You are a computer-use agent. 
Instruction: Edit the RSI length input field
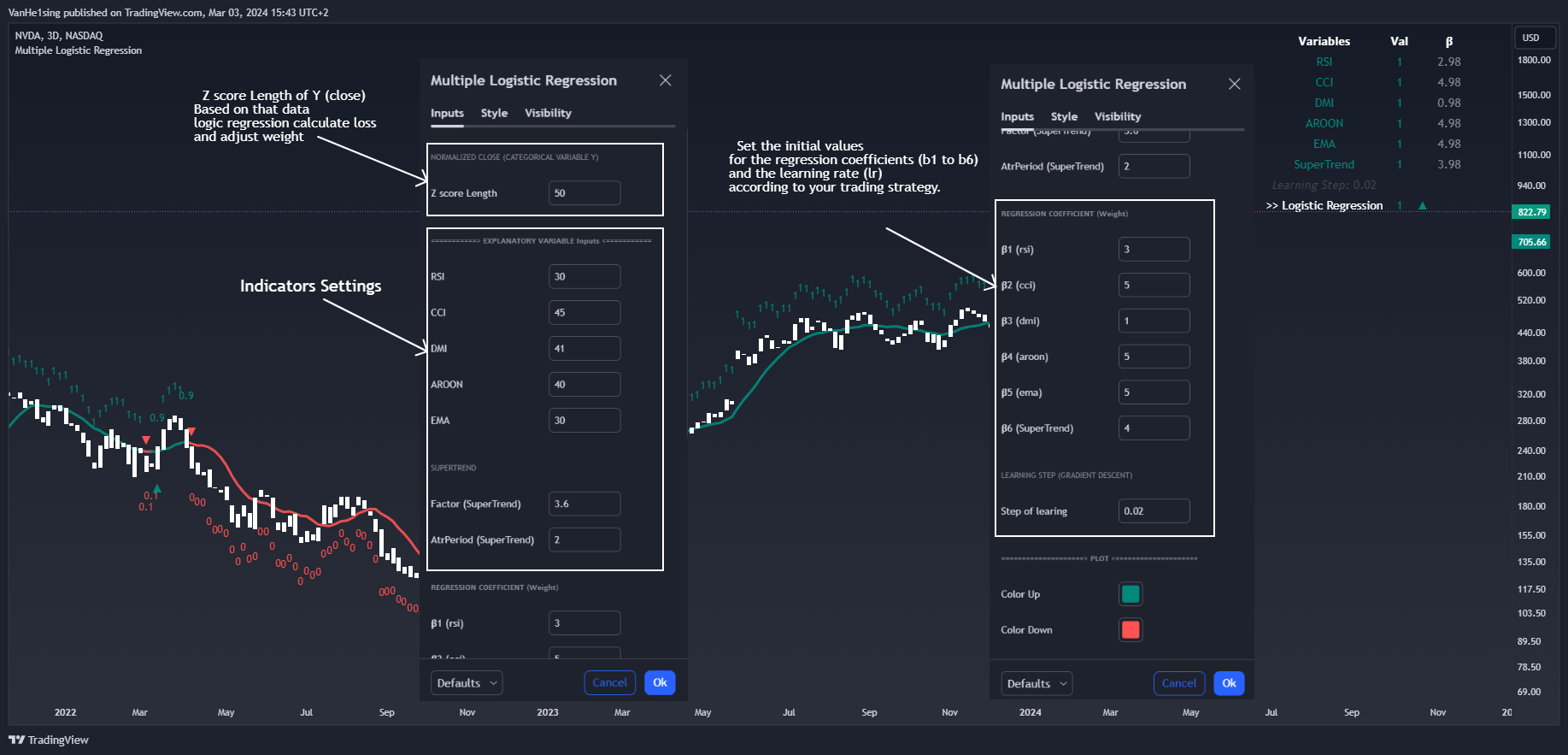pos(584,276)
